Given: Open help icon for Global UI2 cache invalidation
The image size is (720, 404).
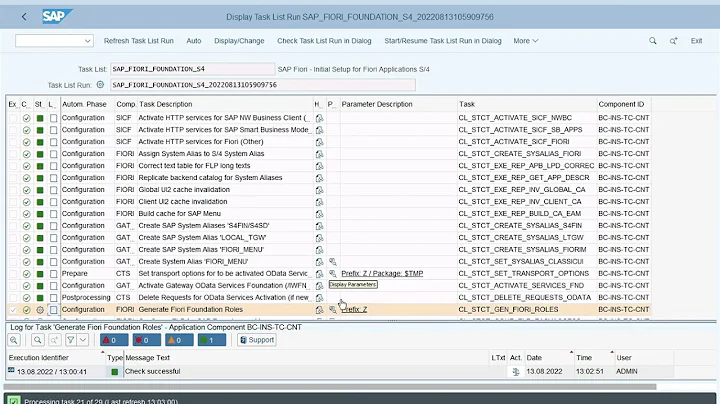Looking at the screenshot, I should pos(319,190).
